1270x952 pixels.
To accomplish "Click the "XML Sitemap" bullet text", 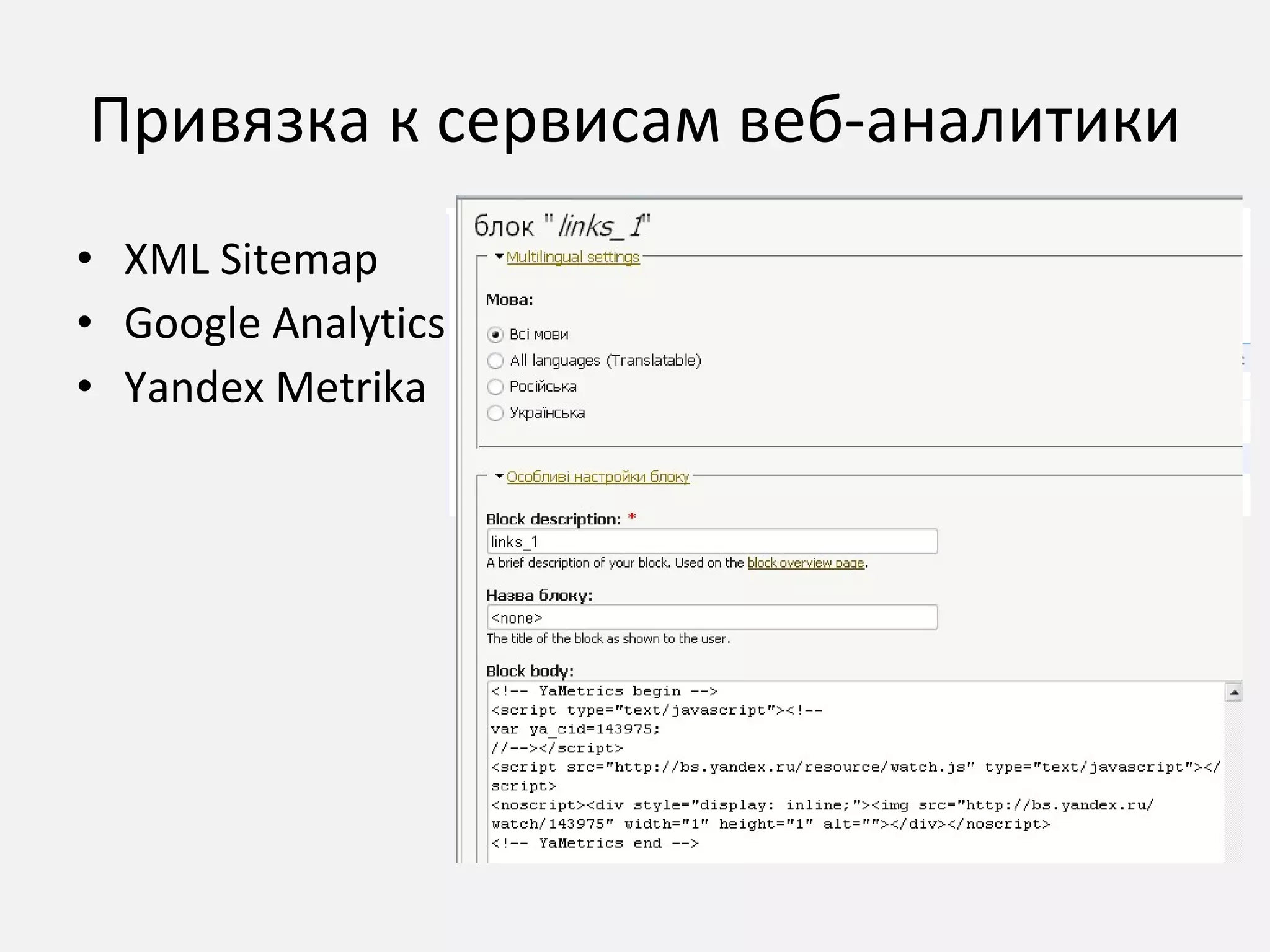I will [x=251, y=259].
